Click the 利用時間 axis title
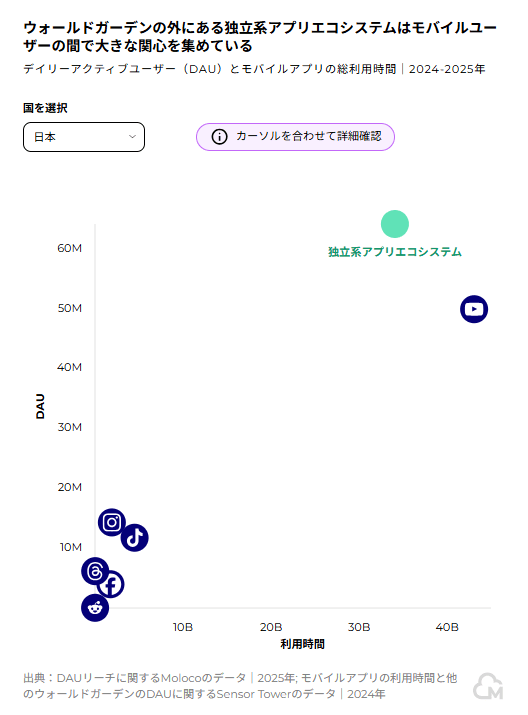 [x=302, y=644]
